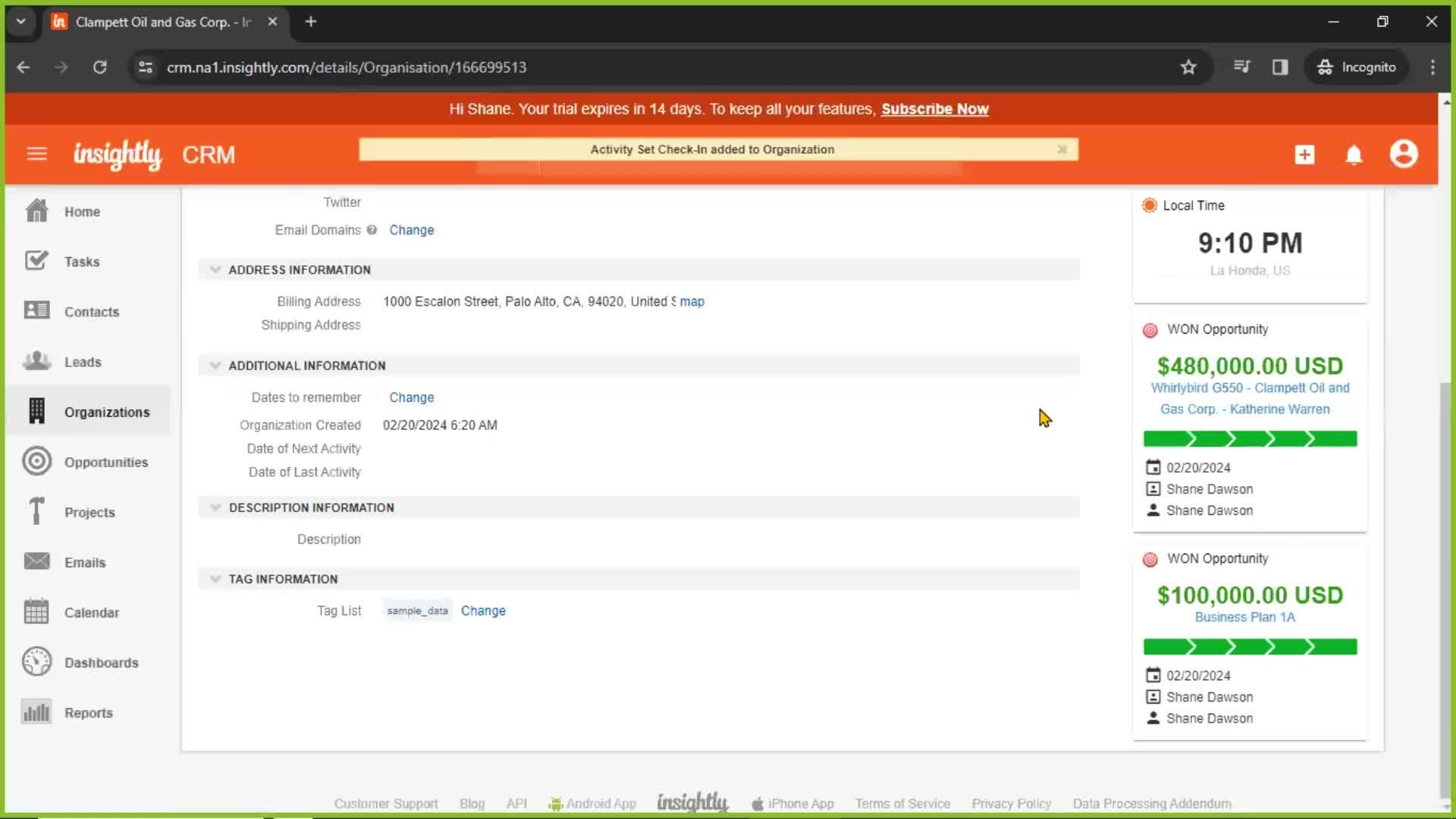
Task: Select the Organizations module icon
Action: (36, 412)
